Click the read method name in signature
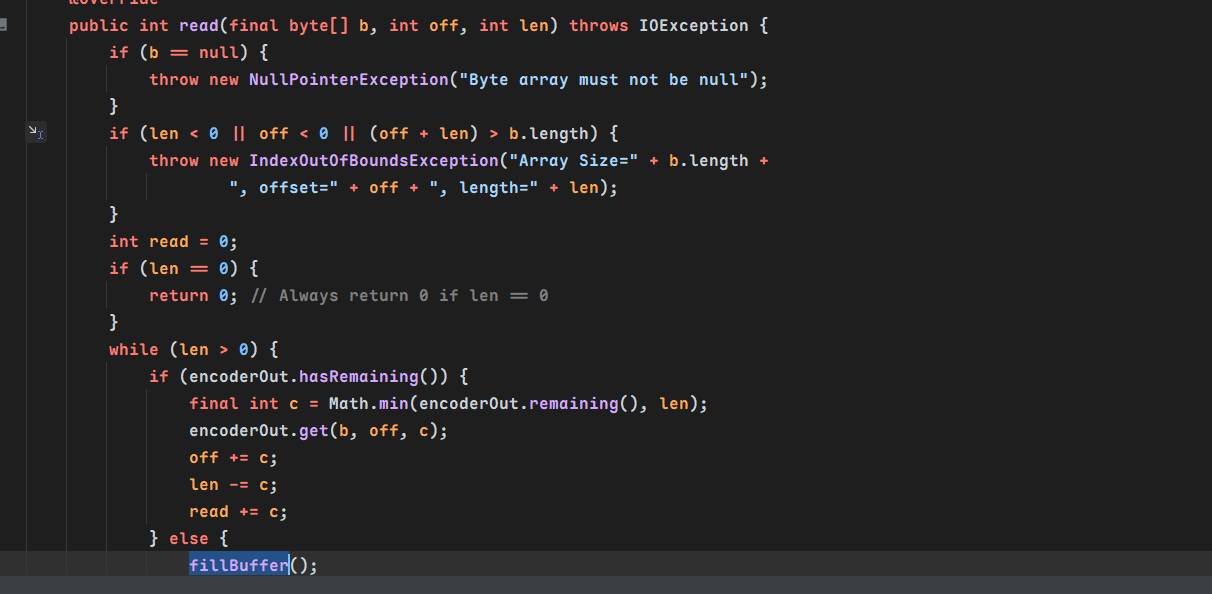Image resolution: width=1212 pixels, height=594 pixels. [198, 25]
